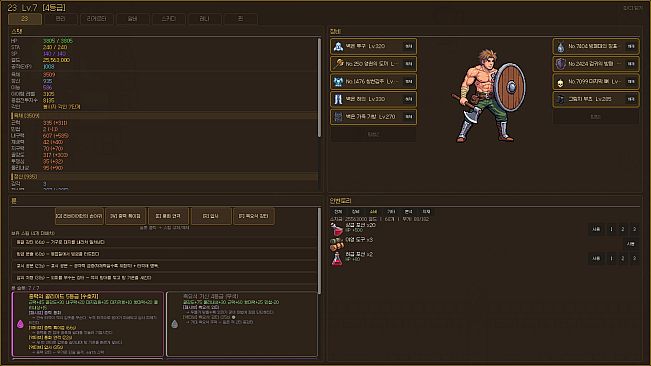Viewport: 651px width, 366px height.
Task: Click the axe weapon icon No.250
Action: 338,64
